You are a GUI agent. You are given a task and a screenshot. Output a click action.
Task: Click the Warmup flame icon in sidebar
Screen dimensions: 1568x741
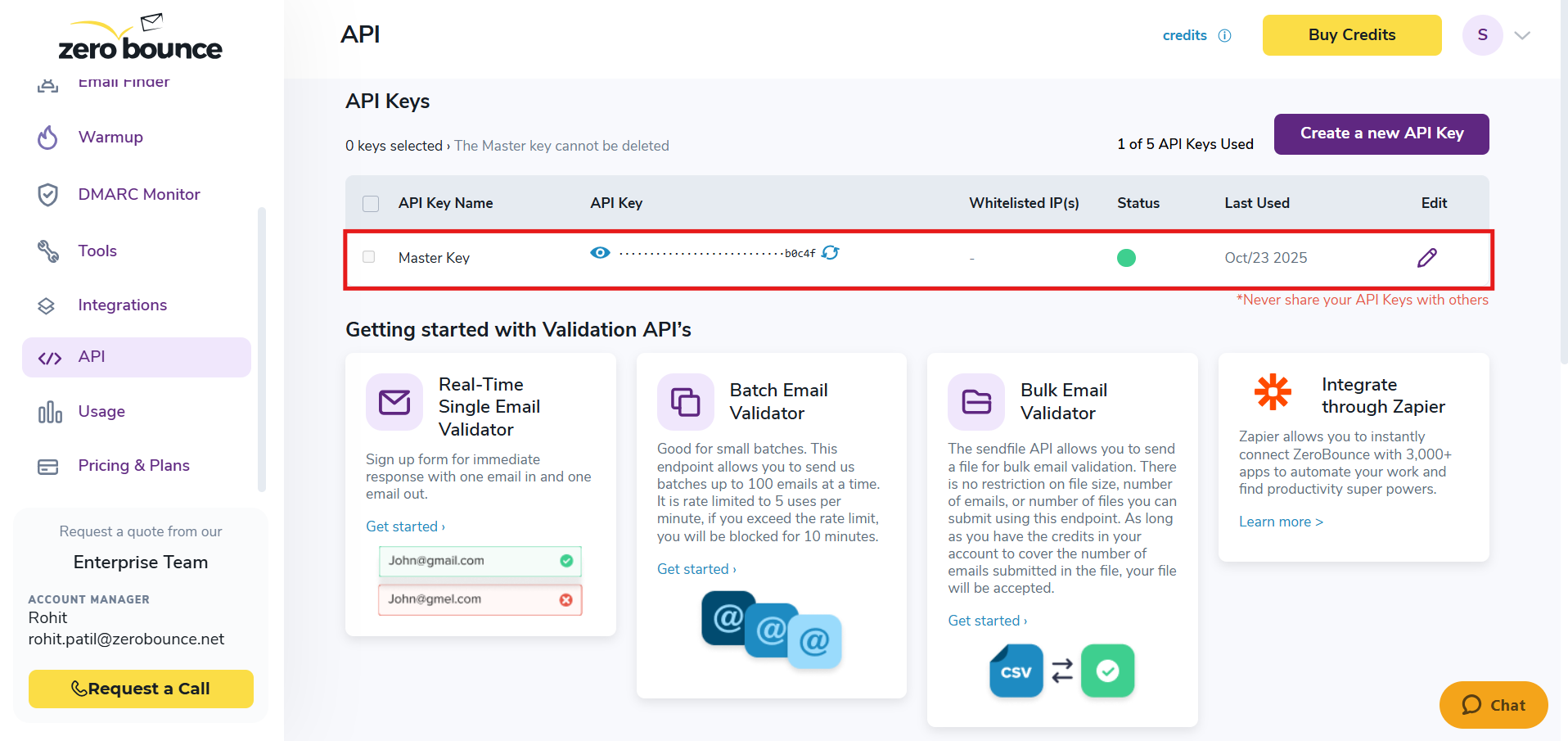pyautogui.click(x=47, y=138)
